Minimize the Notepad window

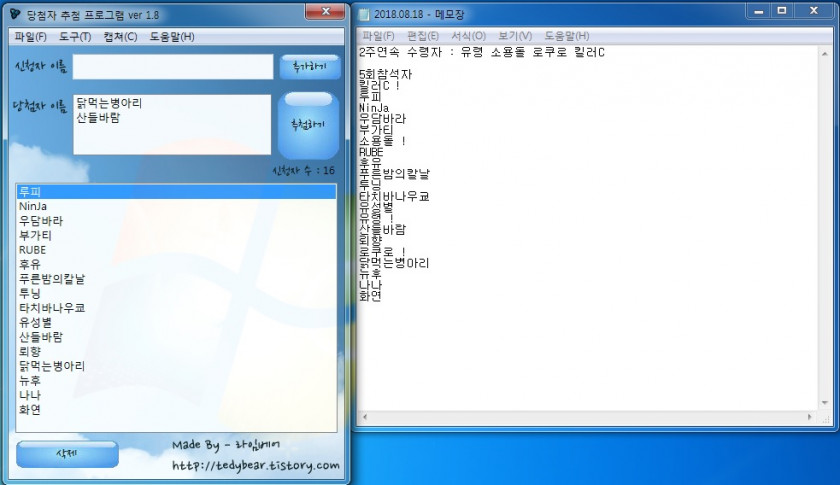click(x=756, y=10)
